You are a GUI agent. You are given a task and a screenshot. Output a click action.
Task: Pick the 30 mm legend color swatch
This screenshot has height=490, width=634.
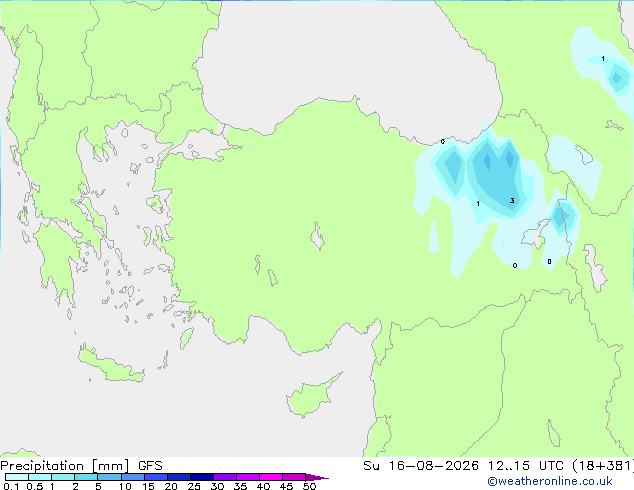(225, 477)
